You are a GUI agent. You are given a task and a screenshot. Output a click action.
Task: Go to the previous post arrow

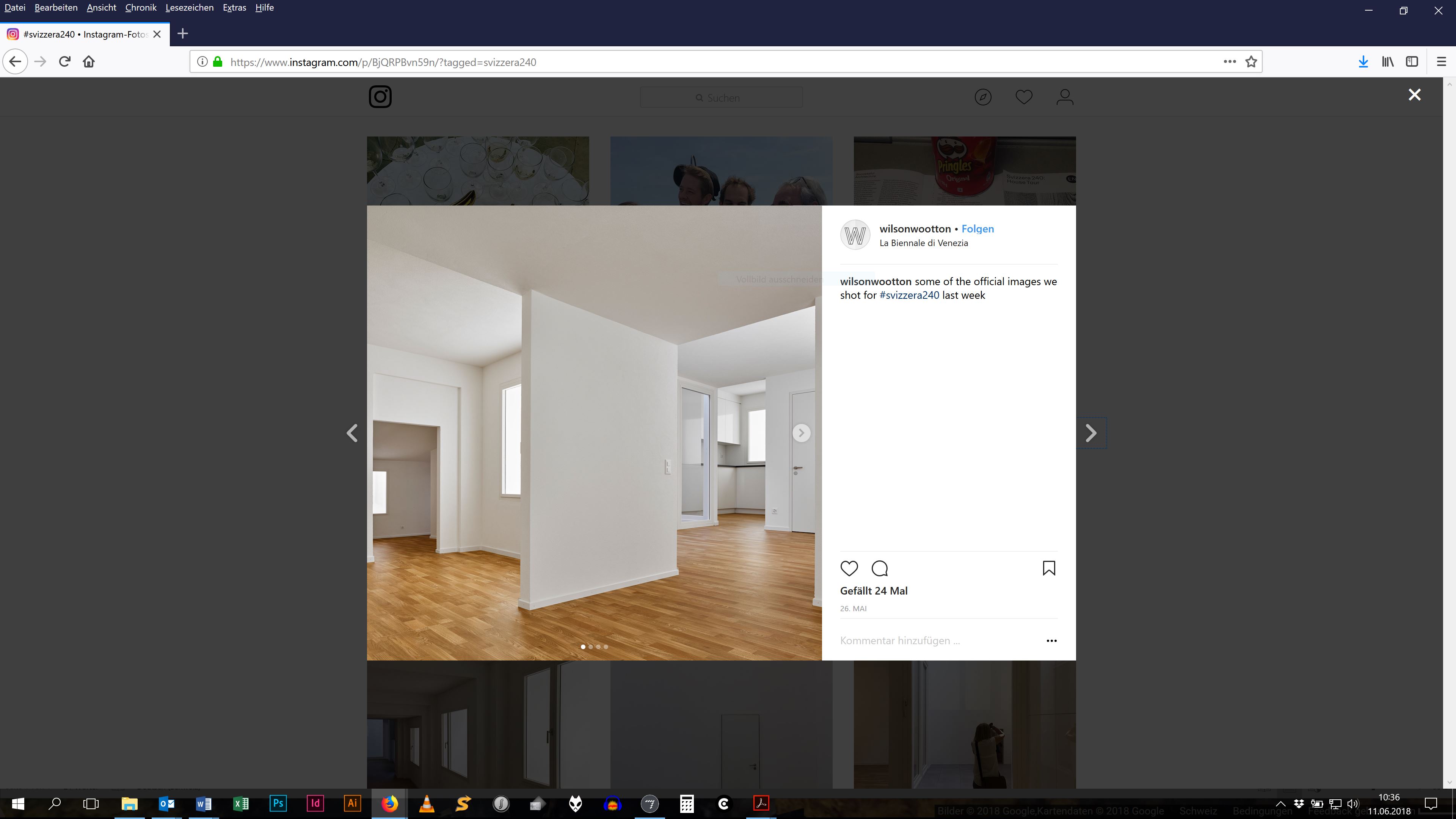click(x=352, y=433)
